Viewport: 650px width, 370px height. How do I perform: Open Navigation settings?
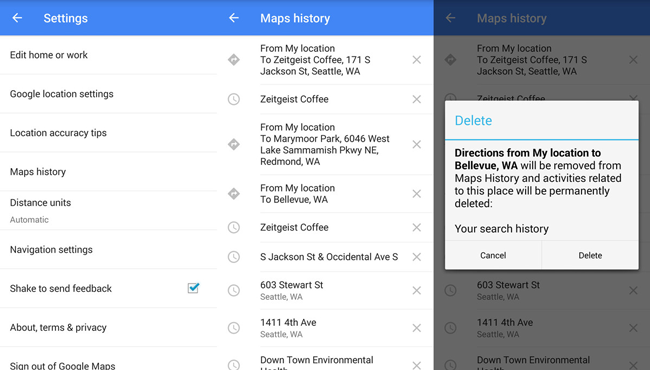pyautogui.click(x=108, y=249)
